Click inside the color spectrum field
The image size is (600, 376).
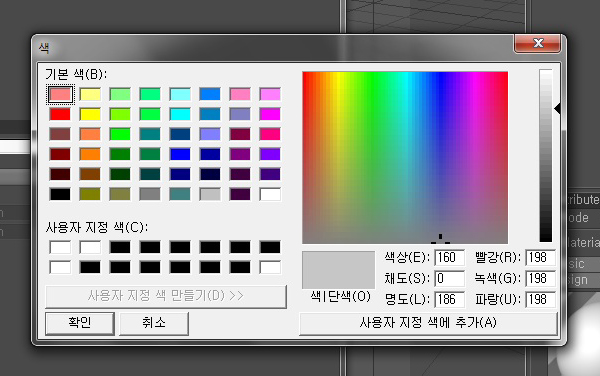click(405, 157)
